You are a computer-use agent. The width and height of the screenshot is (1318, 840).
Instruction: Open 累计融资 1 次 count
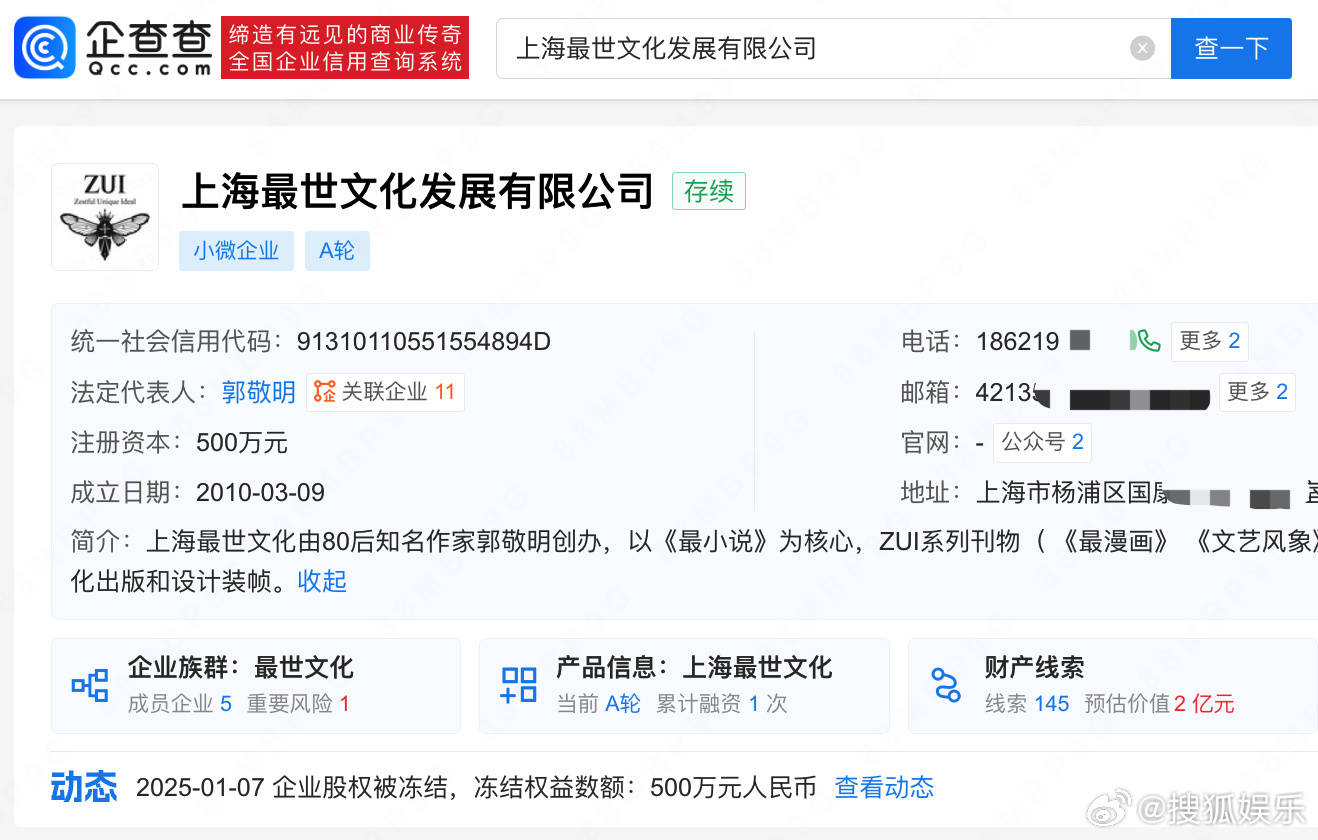721,704
